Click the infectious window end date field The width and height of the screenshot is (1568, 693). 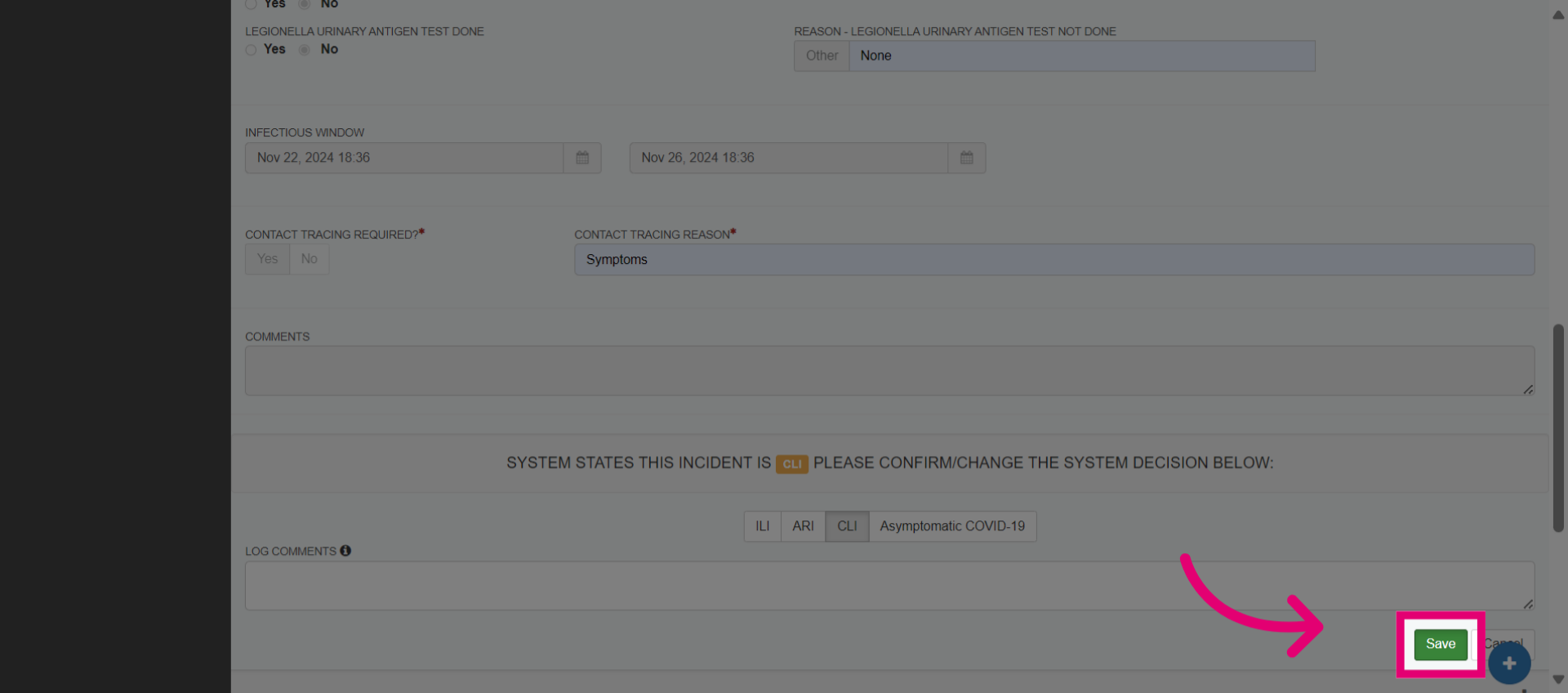[788, 158]
